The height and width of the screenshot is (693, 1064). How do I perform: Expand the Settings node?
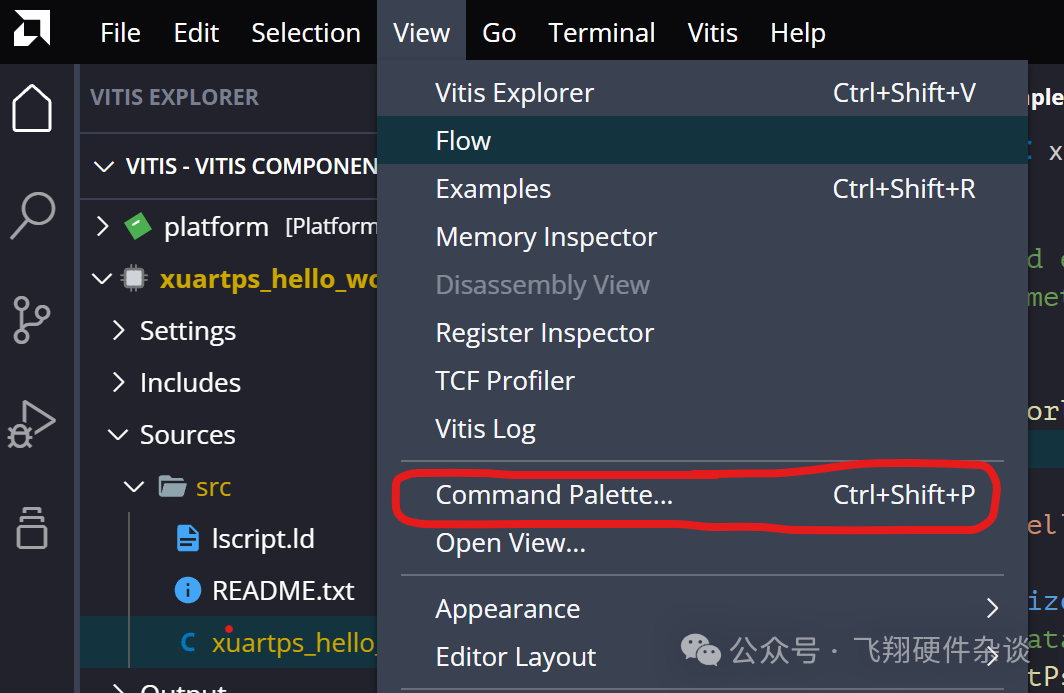pyautogui.click(x=119, y=331)
